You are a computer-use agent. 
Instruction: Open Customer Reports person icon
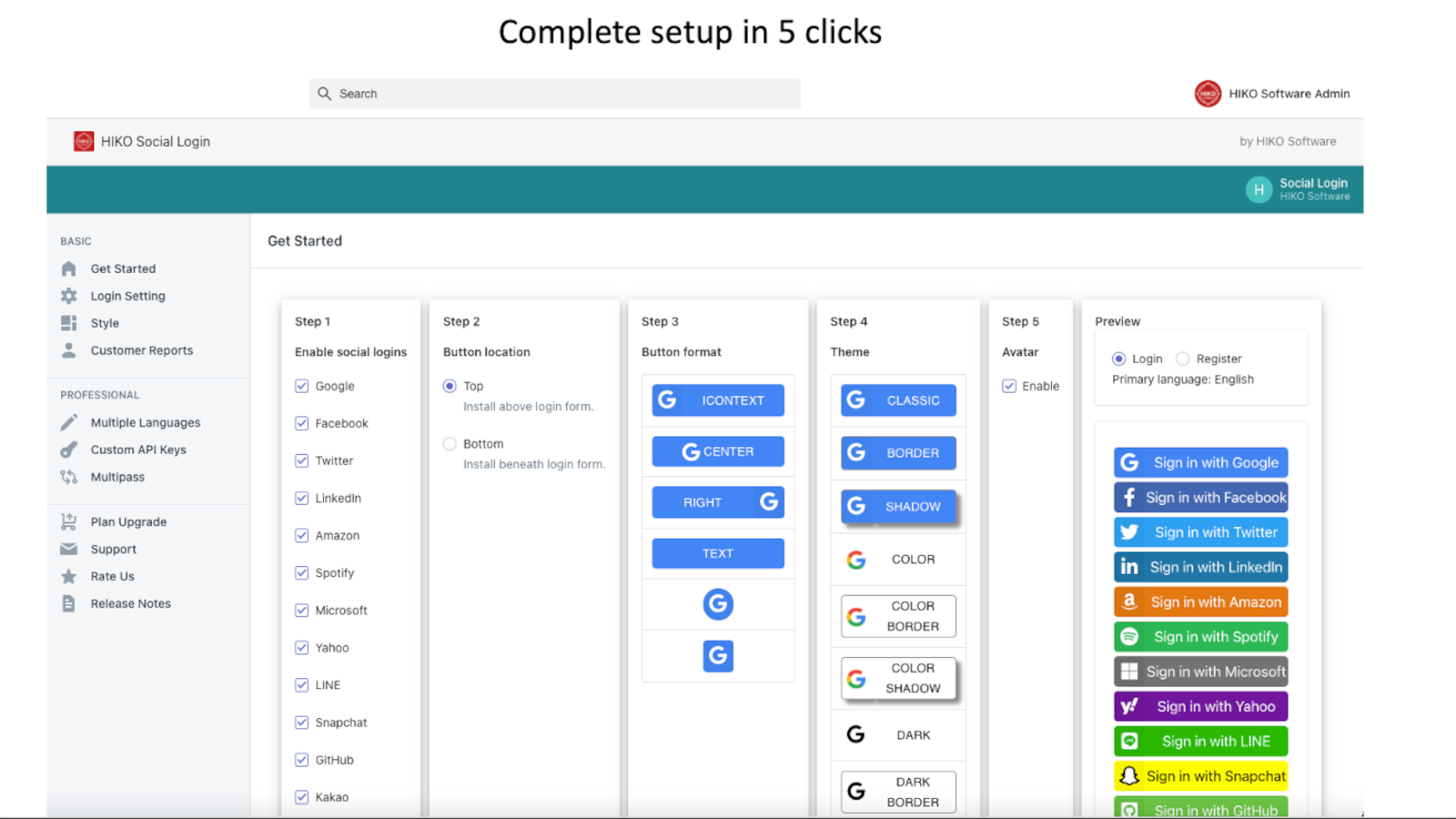pos(68,350)
